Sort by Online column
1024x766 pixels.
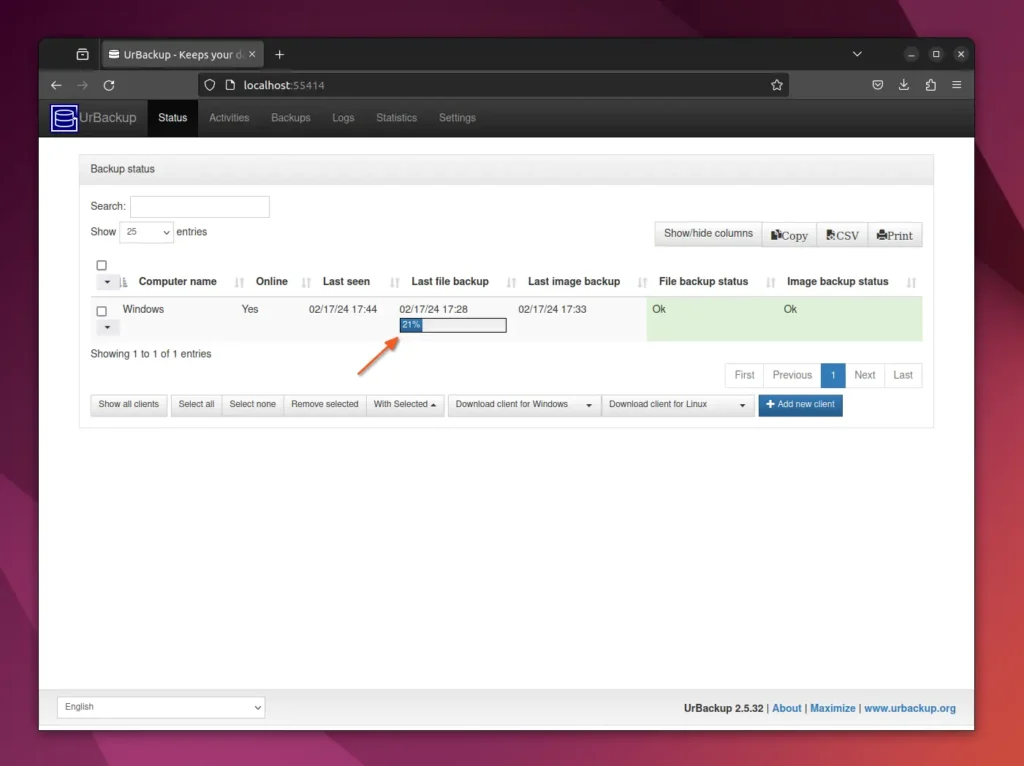[x=272, y=281]
